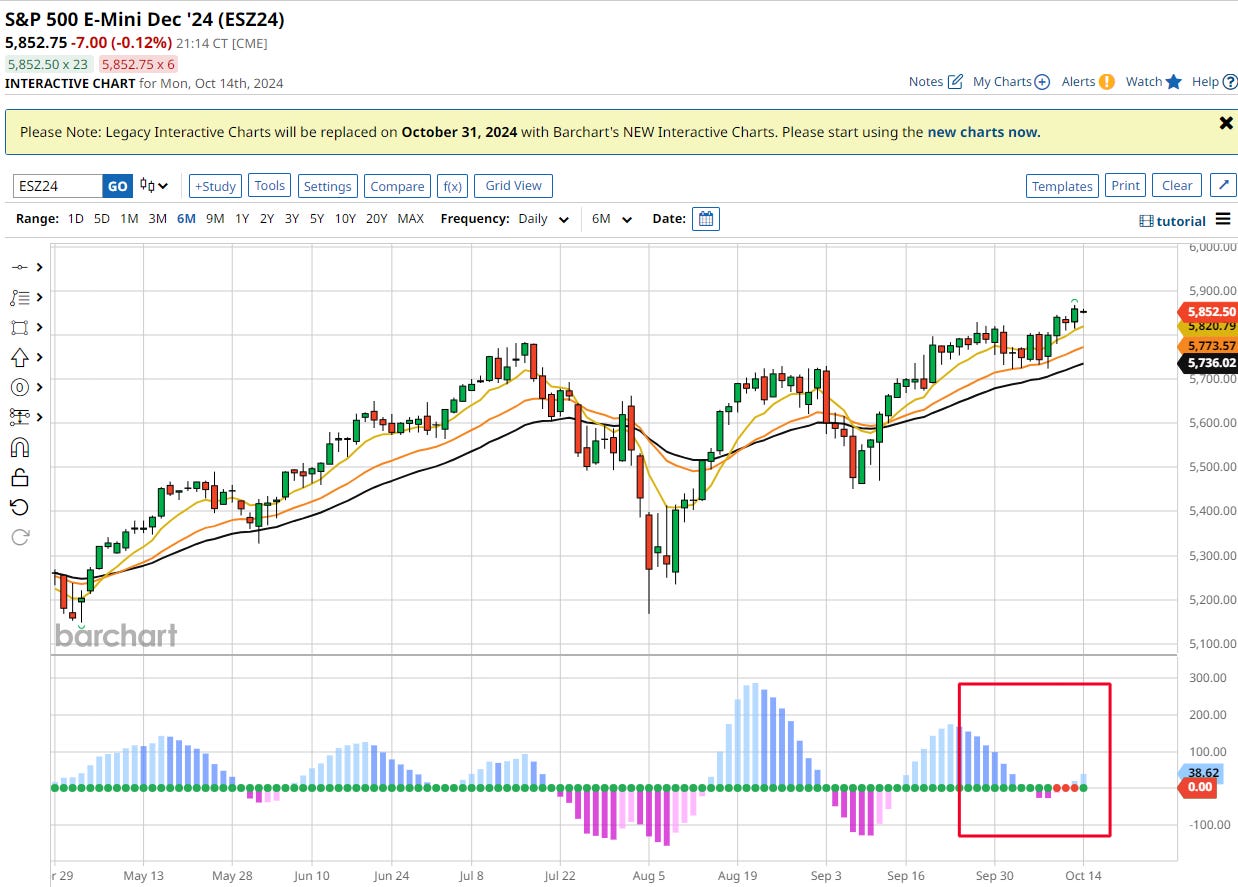The height and width of the screenshot is (887, 1238).
Task: Click the symbol input field ESZ24
Action: (x=58, y=186)
